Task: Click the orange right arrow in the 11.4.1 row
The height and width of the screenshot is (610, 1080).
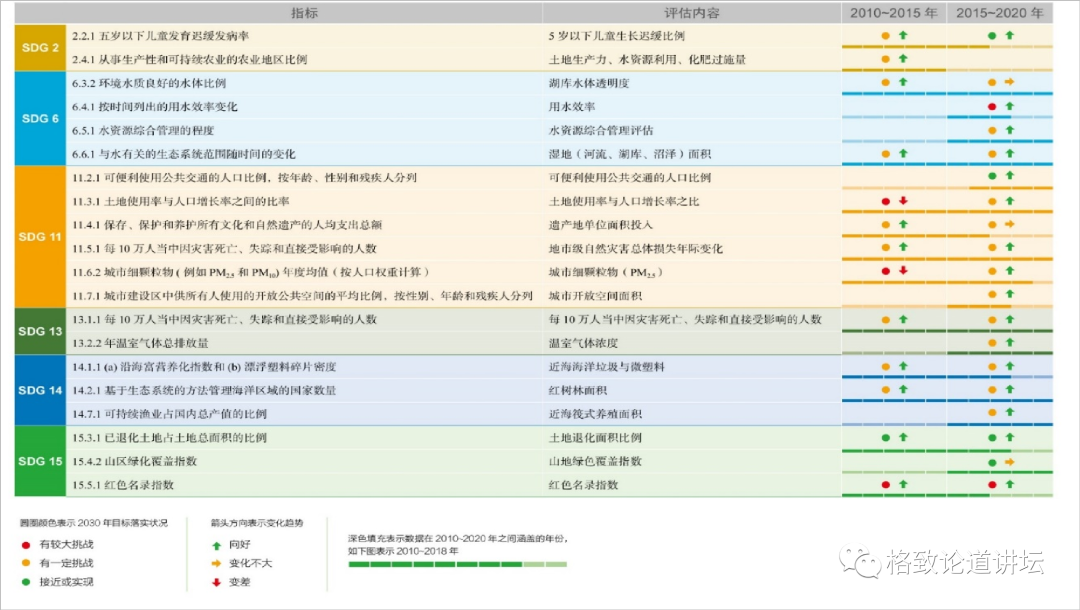Action: (x=1010, y=224)
